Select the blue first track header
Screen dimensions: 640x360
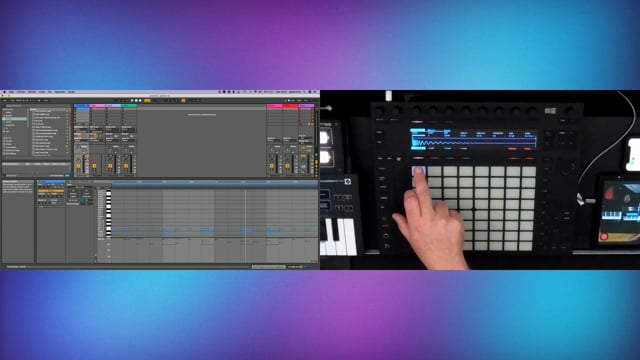(82, 106)
